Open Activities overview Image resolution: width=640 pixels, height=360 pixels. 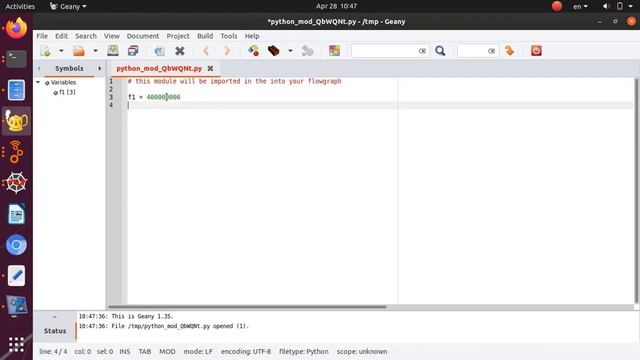point(20,7)
